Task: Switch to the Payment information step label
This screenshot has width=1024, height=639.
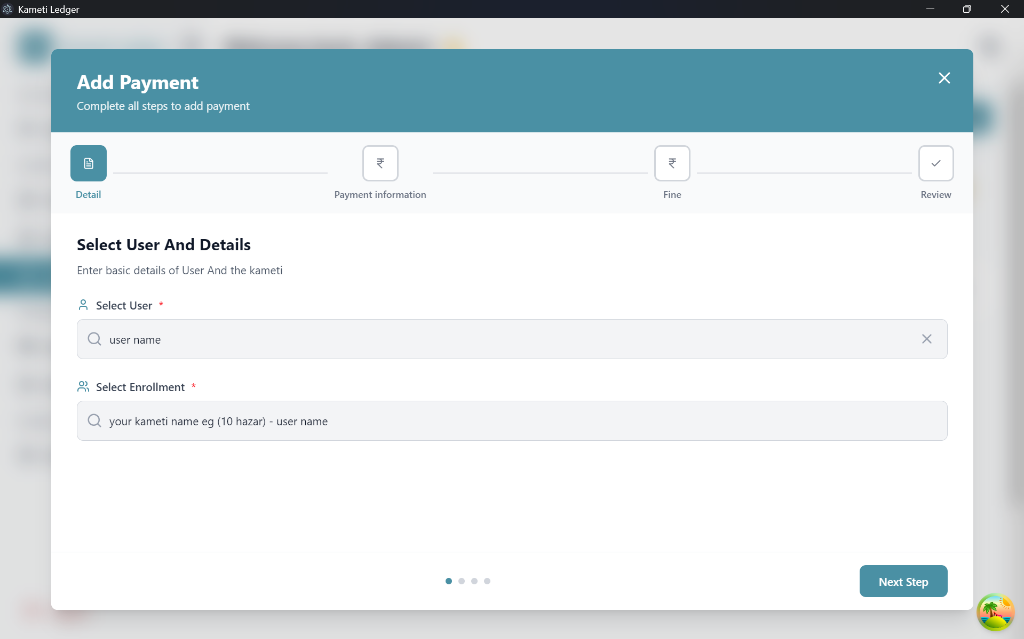Action: pos(380,195)
